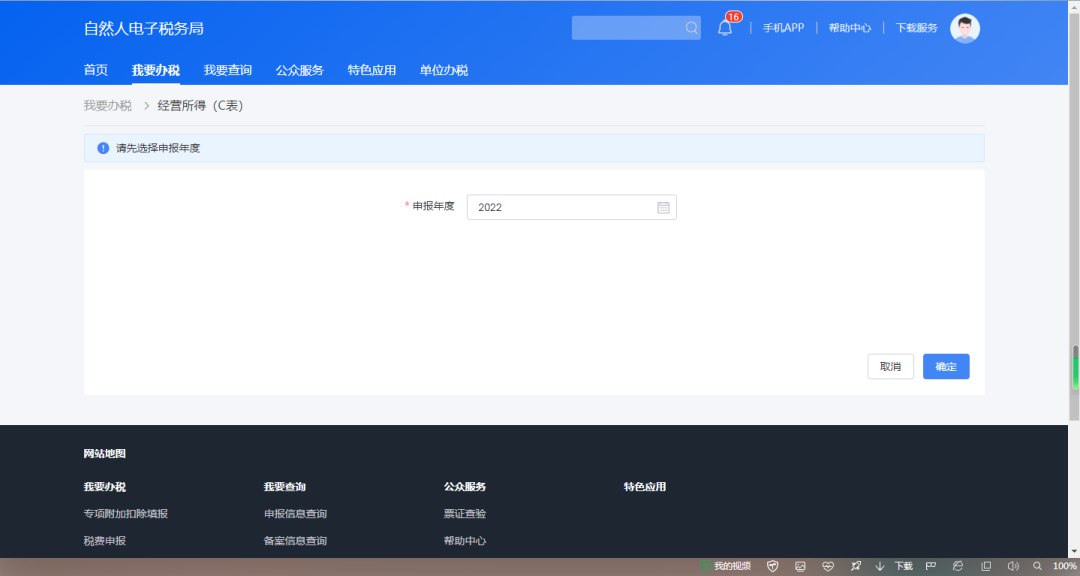Click the shield security icon in status bar
The image size is (1080, 576).
773,566
